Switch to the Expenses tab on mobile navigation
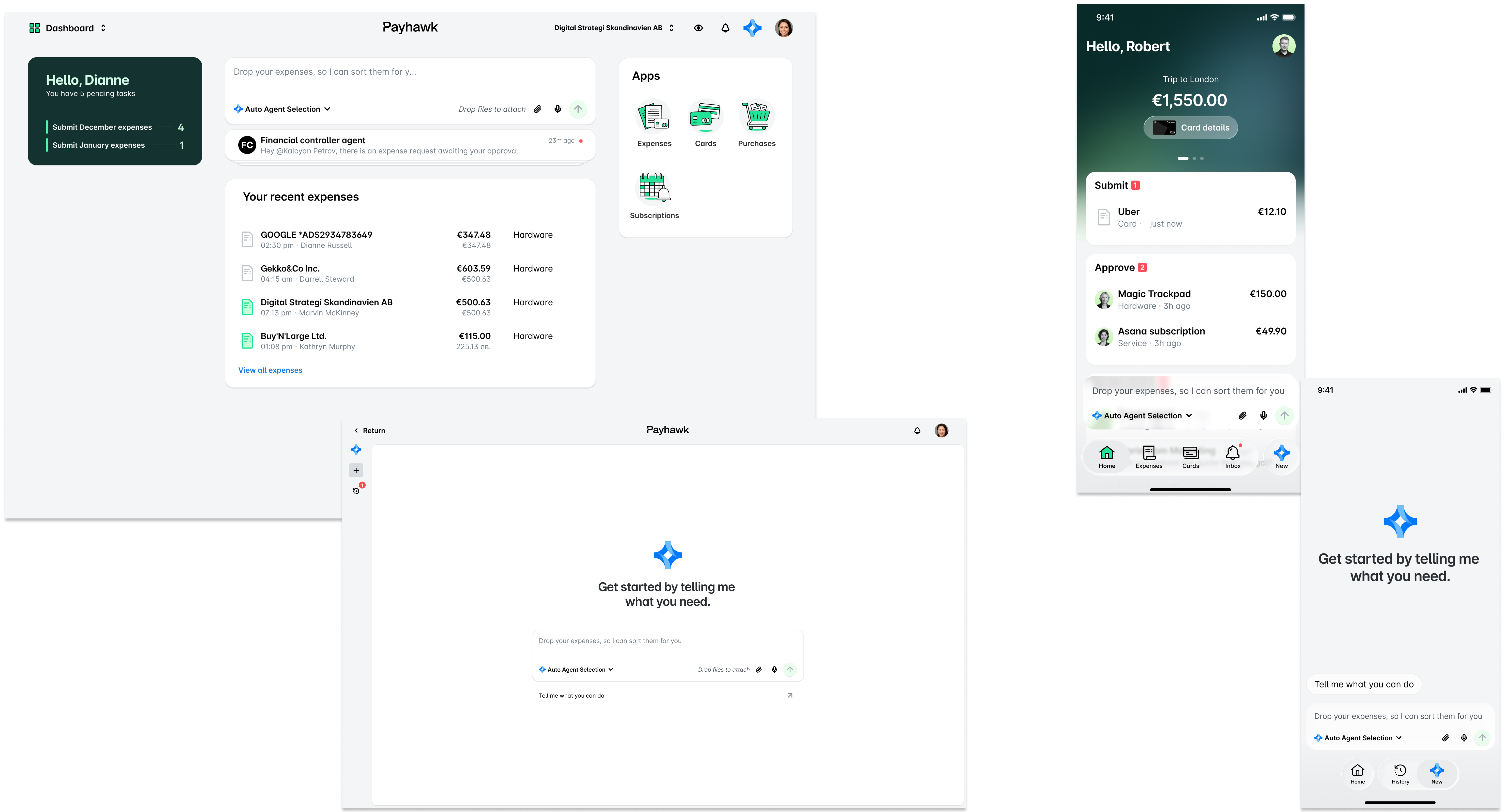 (1149, 456)
